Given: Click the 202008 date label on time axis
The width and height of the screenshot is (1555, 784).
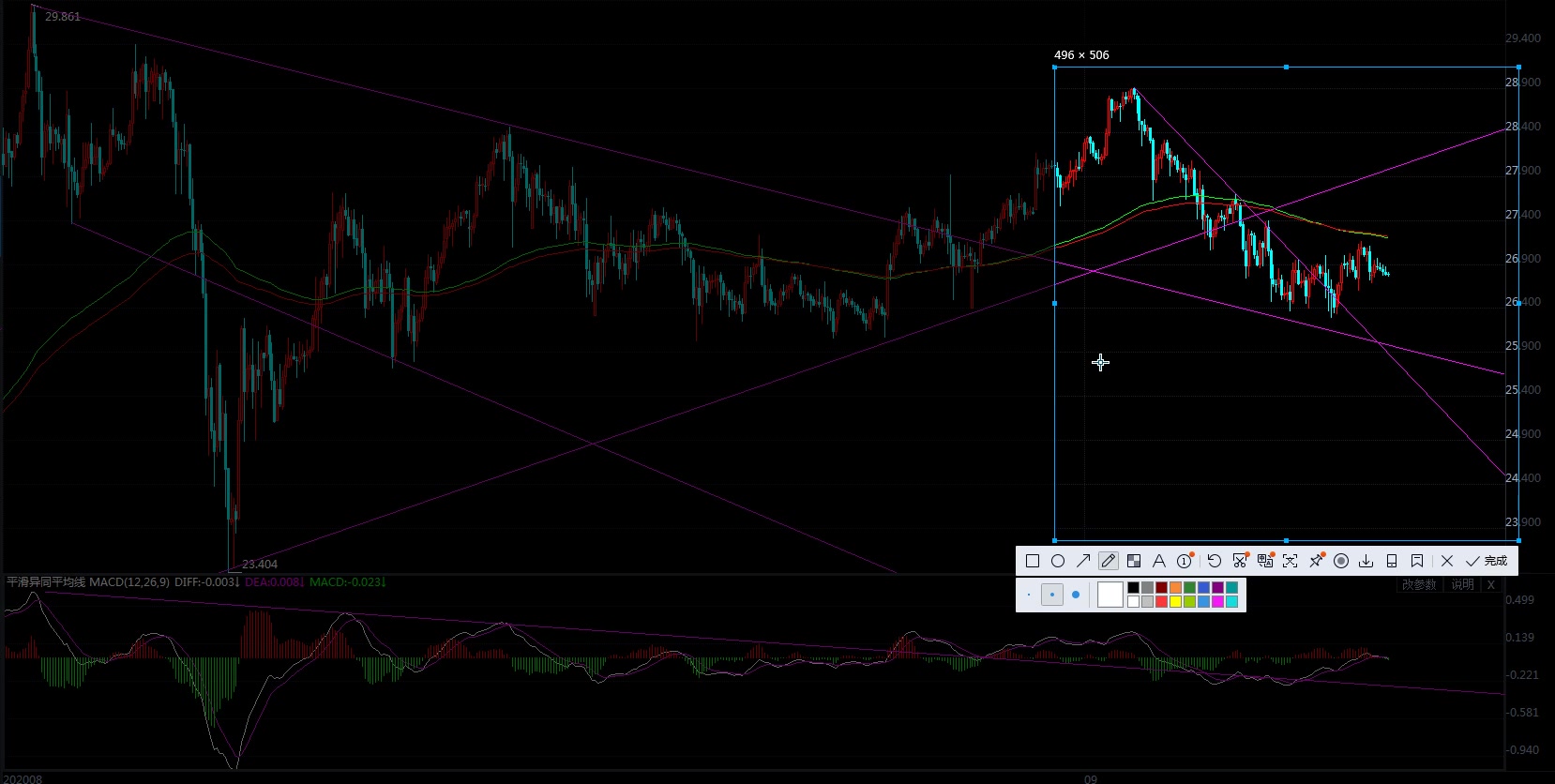Looking at the screenshot, I should pyautogui.click(x=23, y=778).
